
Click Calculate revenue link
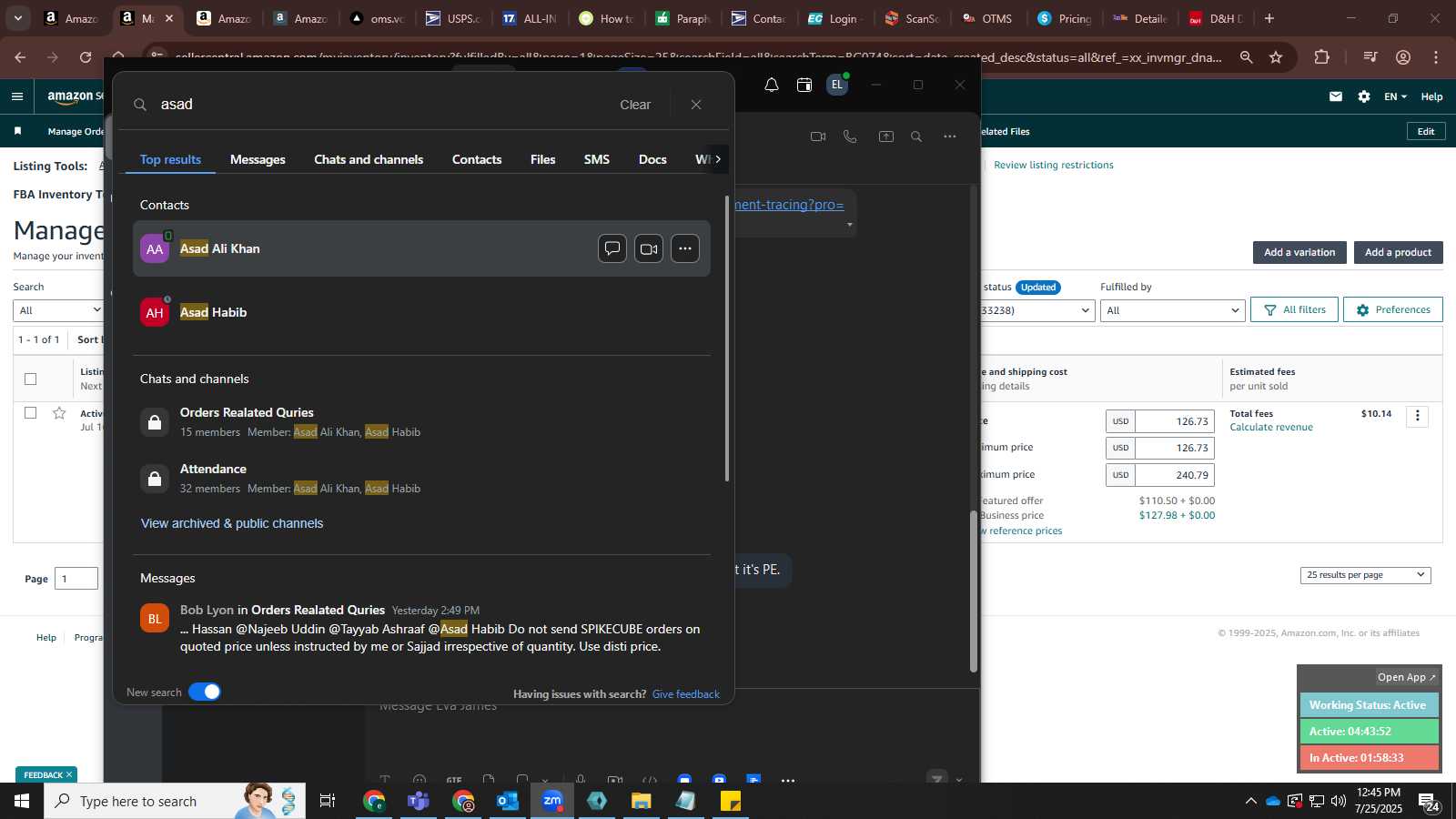[x=1271, y=427]
